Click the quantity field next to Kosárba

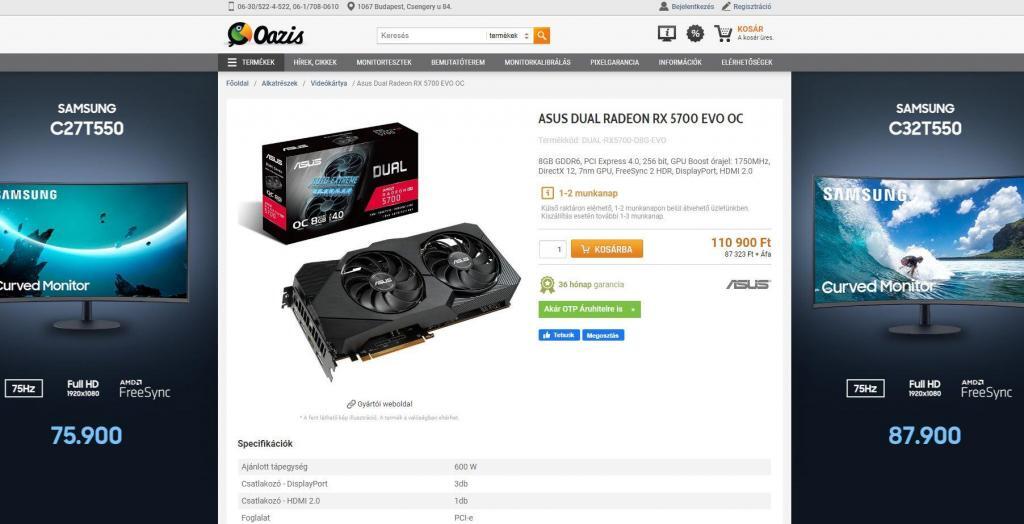[x=552, y=249]
